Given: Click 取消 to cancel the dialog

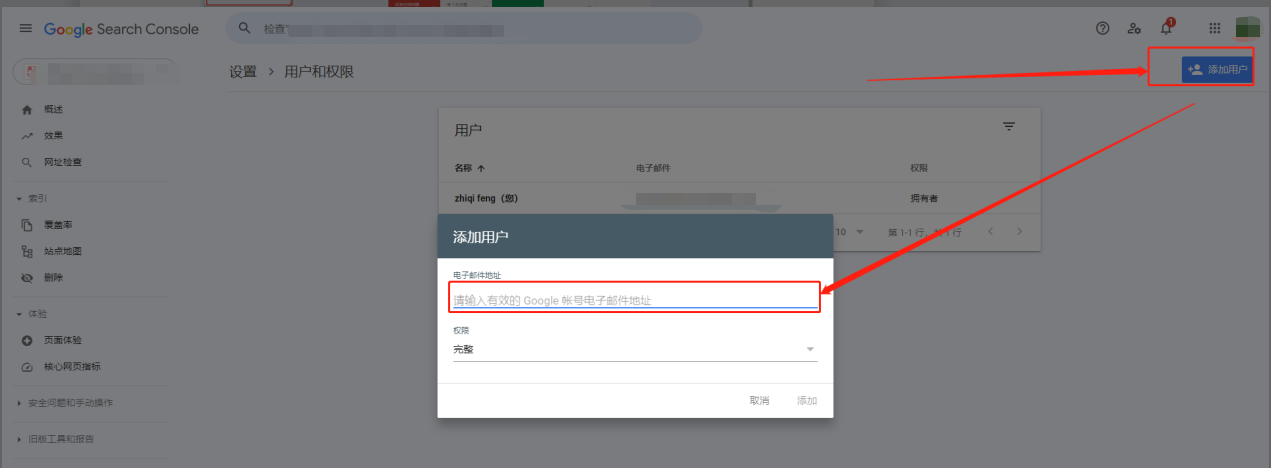Looking at the screenshot, I should tap(759, 401).
